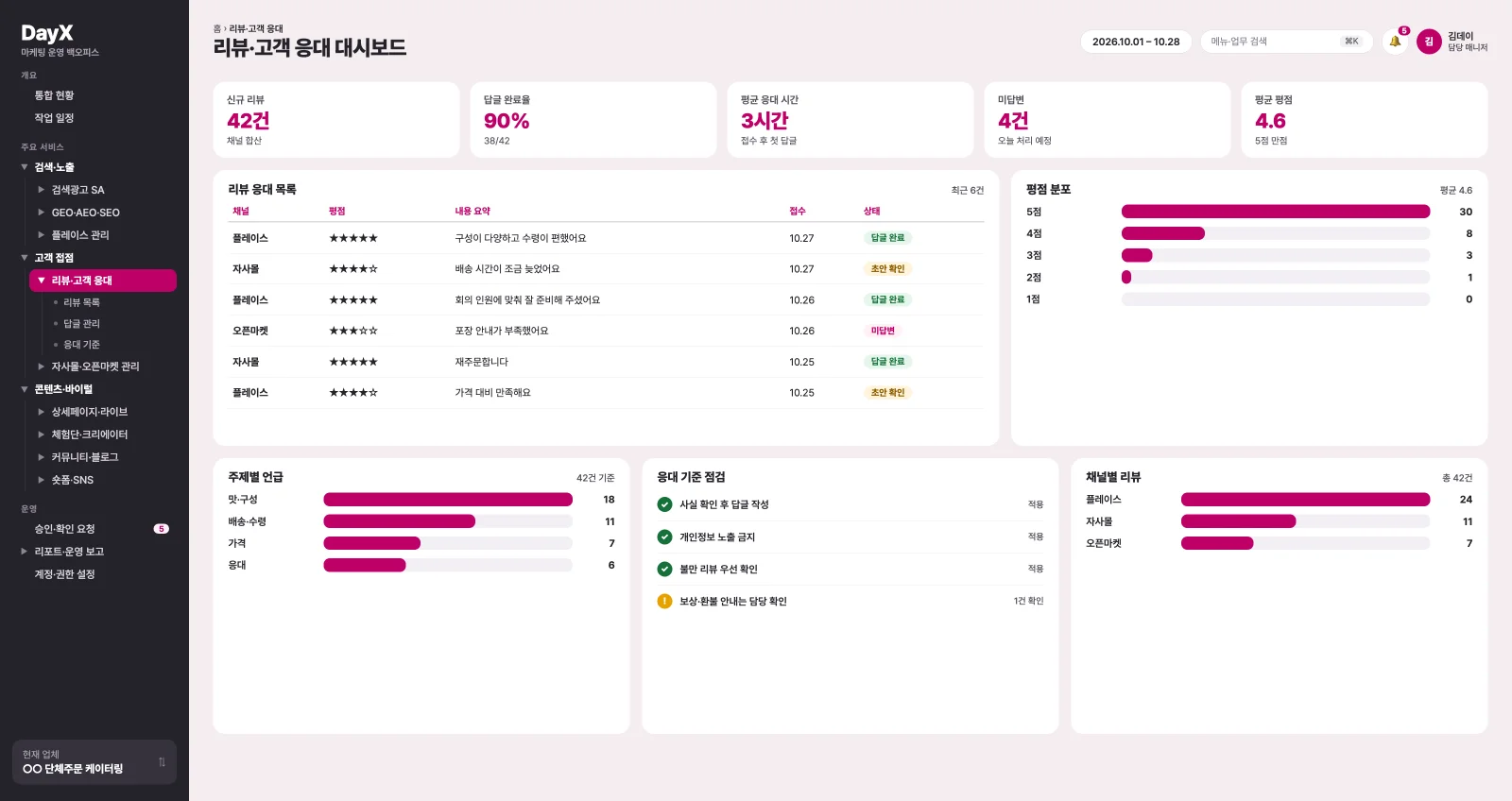The image size is (1512, 801).
Task: Click the 맛·구성 topic bar
Action: tap(448, 500)
